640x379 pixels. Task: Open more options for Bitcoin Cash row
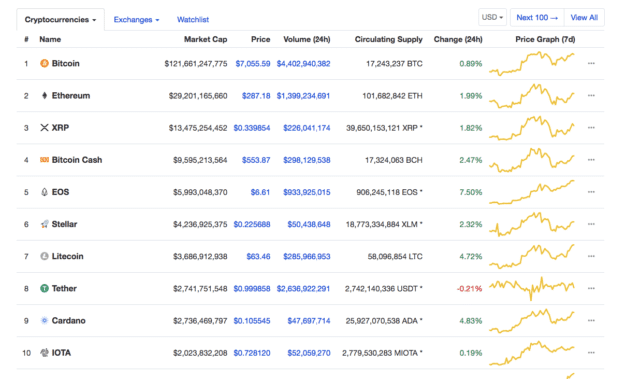pyautogui.click(x=591, y=160)
